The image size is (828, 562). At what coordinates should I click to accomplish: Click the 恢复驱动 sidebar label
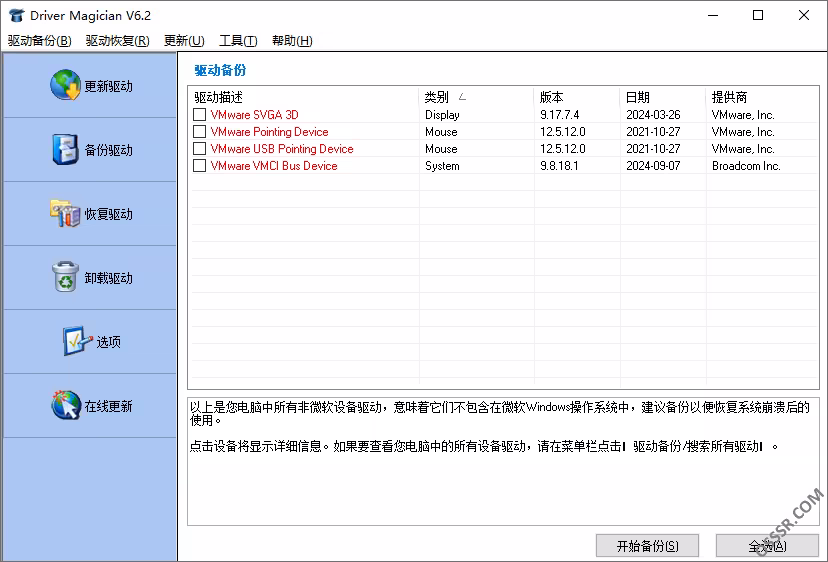tap(108, 214)
